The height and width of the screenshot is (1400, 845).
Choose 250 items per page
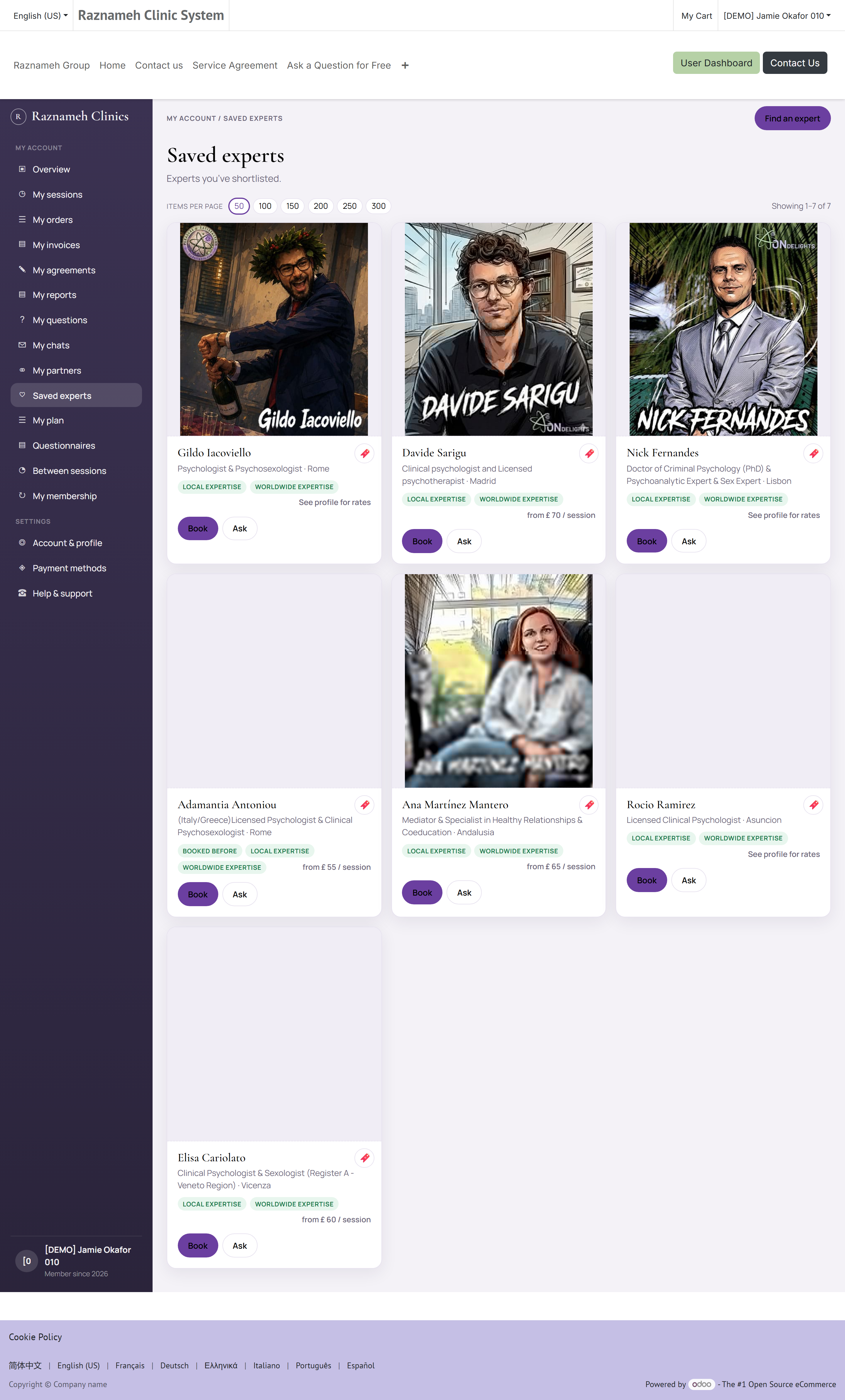pos(350,206)
